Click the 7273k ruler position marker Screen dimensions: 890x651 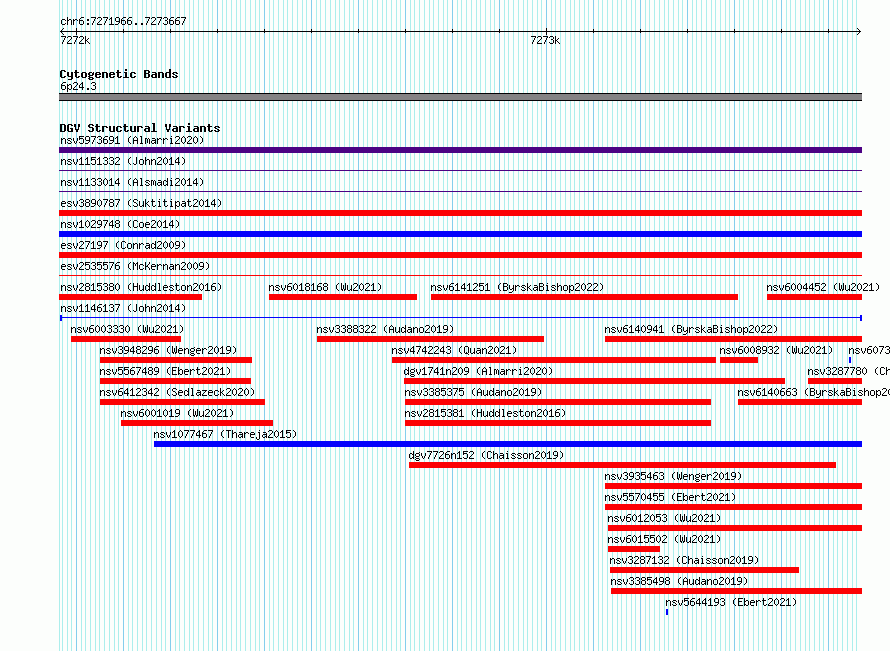(545, 40)
